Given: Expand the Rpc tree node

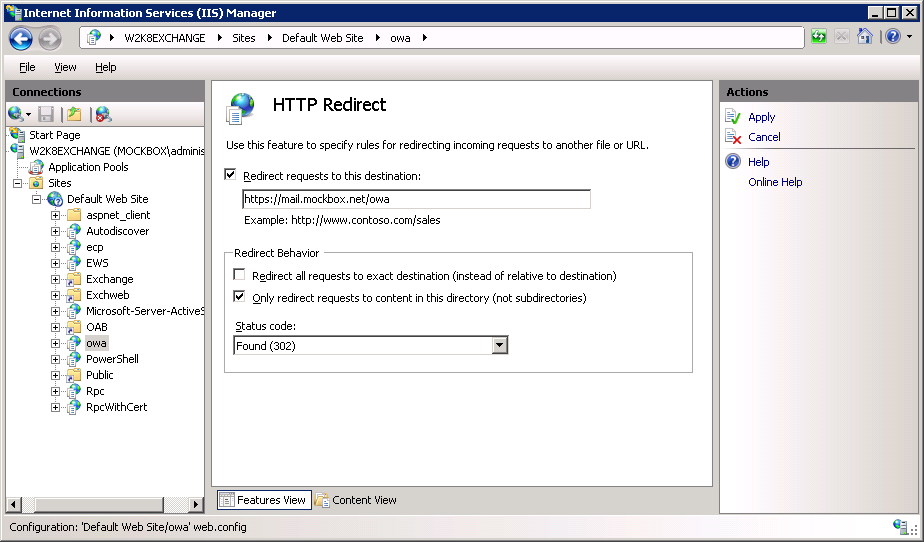Looking at the screenshot, I should (55, 391).
